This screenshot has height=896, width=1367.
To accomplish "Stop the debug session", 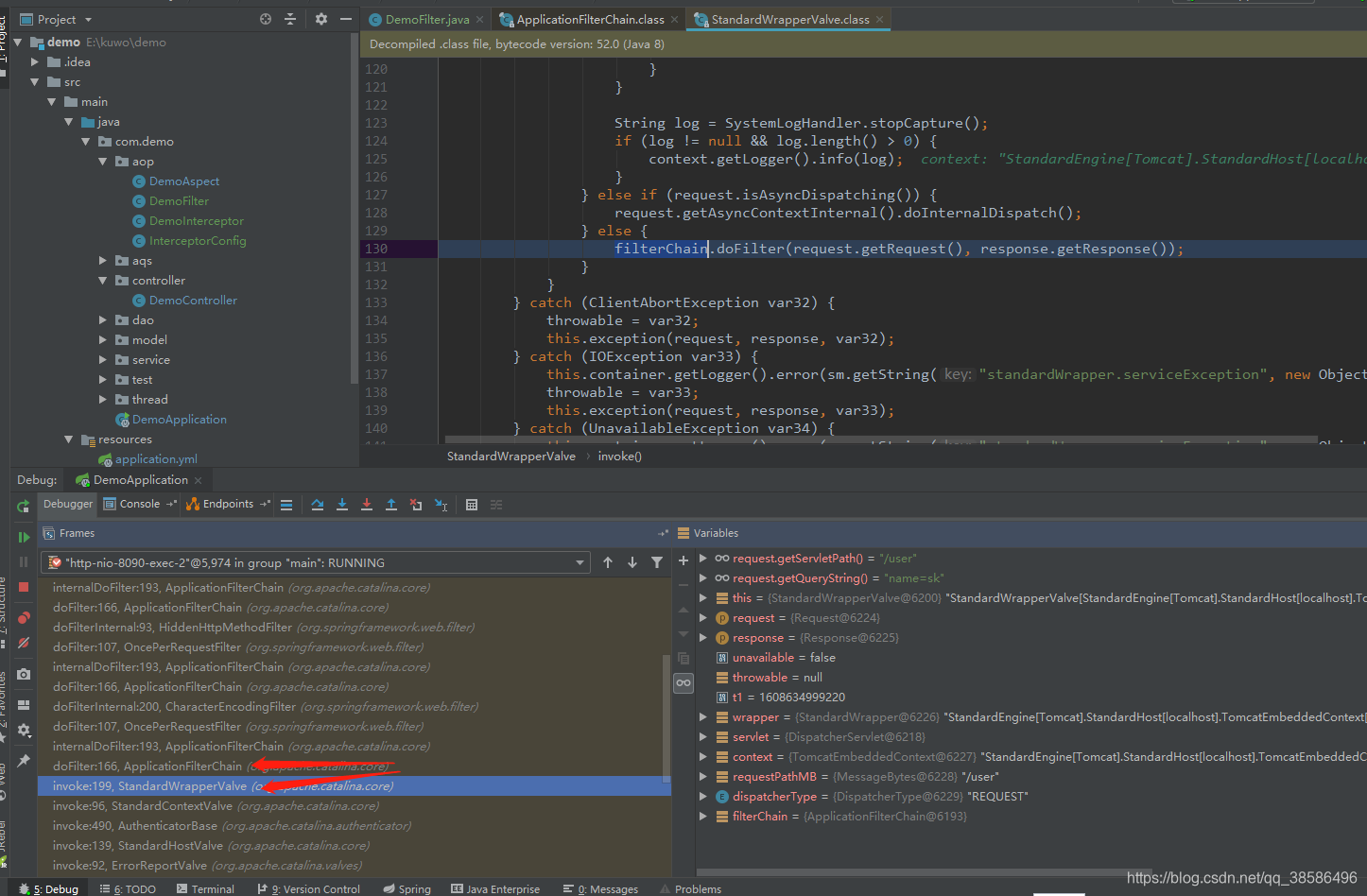I will (24, 587).
